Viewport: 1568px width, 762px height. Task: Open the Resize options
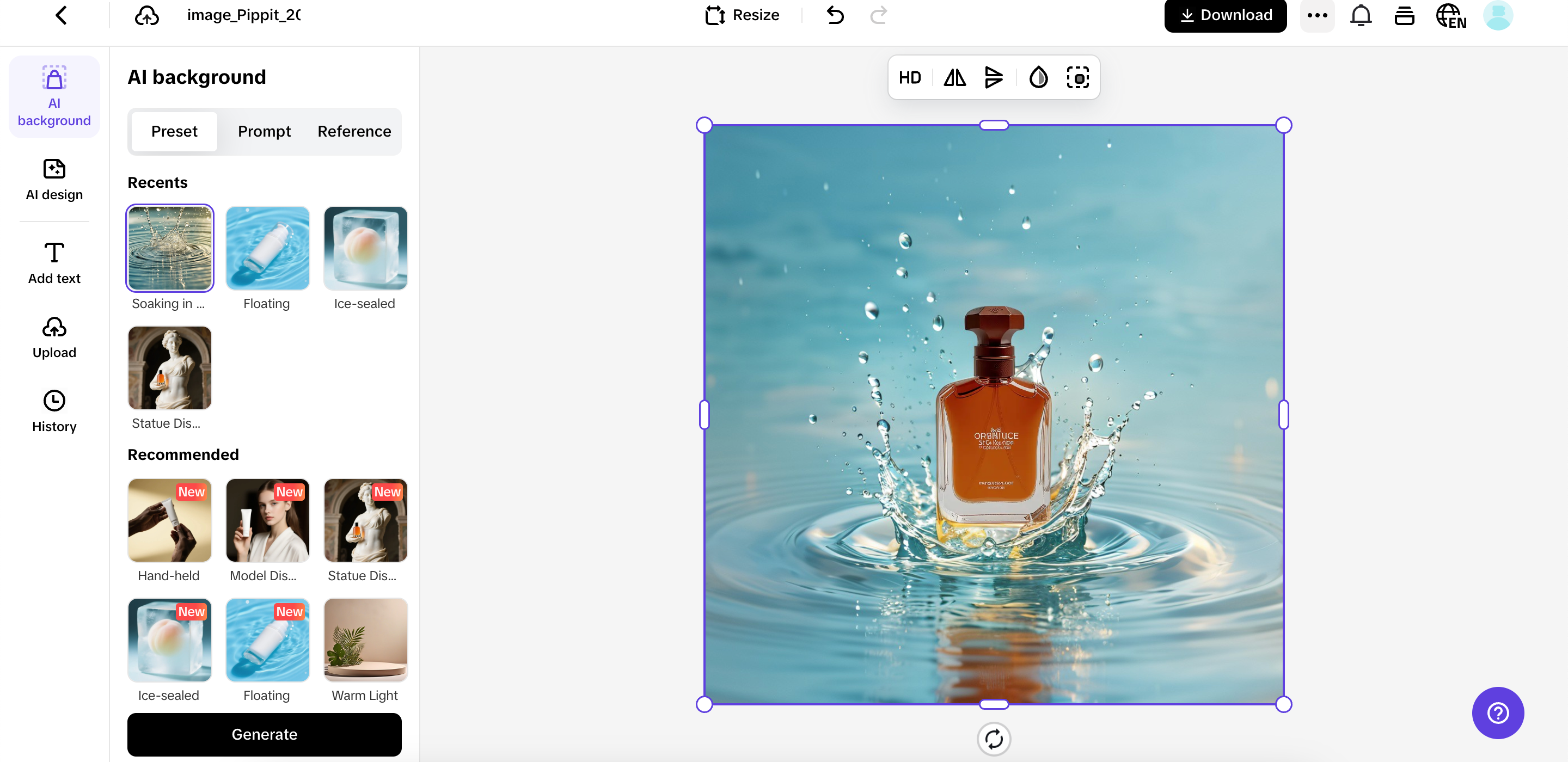(x=742, y=15)
